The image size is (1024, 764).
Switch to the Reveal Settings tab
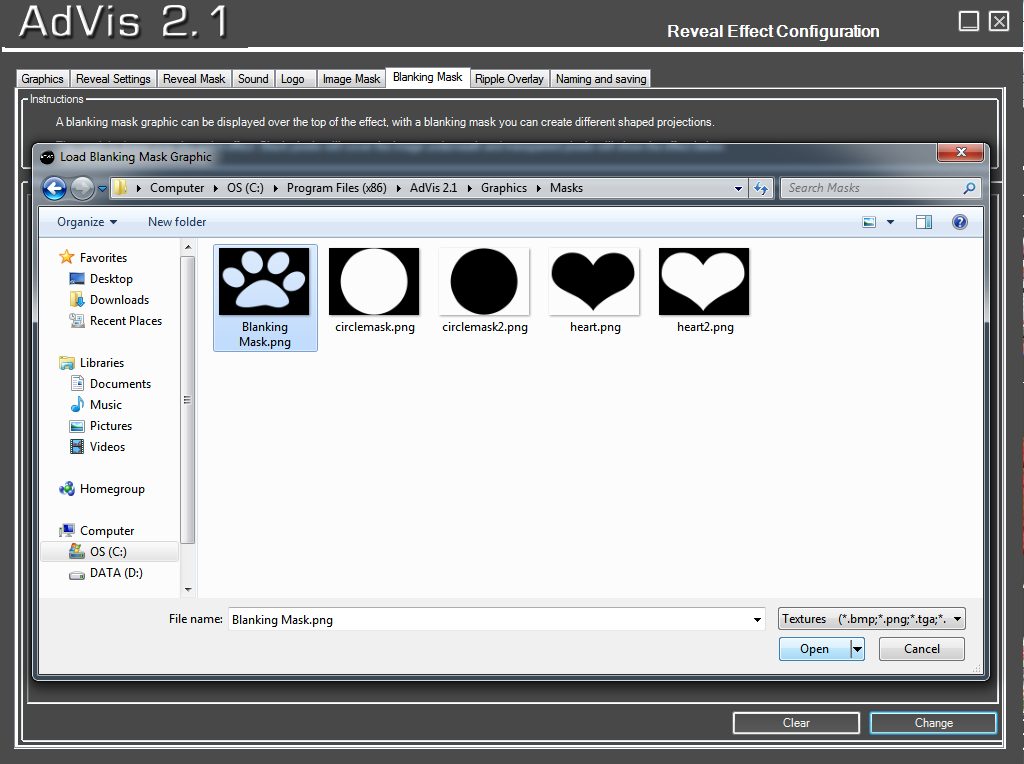(113, 79)
